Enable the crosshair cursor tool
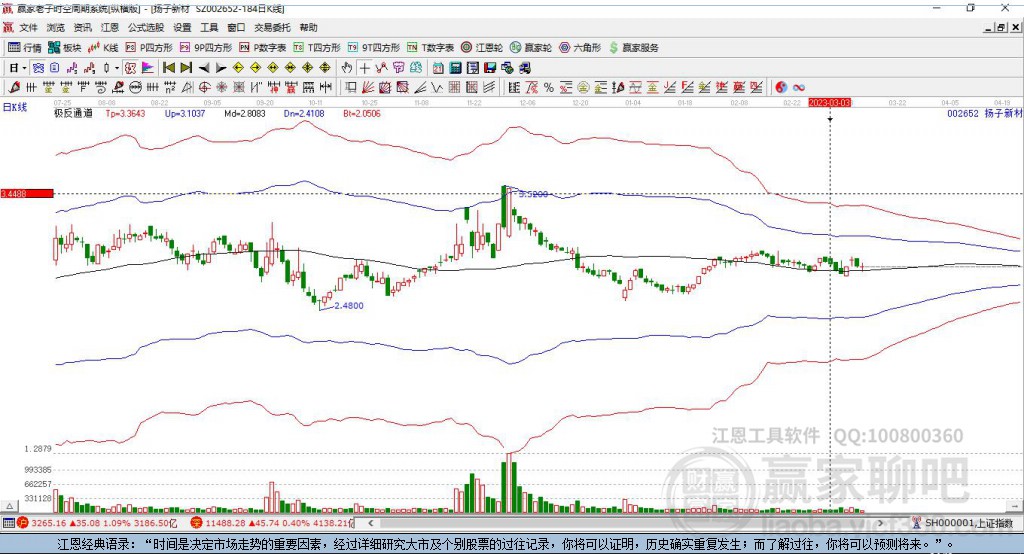Viewport: 1024px width, 554px height. click(364, 68)
